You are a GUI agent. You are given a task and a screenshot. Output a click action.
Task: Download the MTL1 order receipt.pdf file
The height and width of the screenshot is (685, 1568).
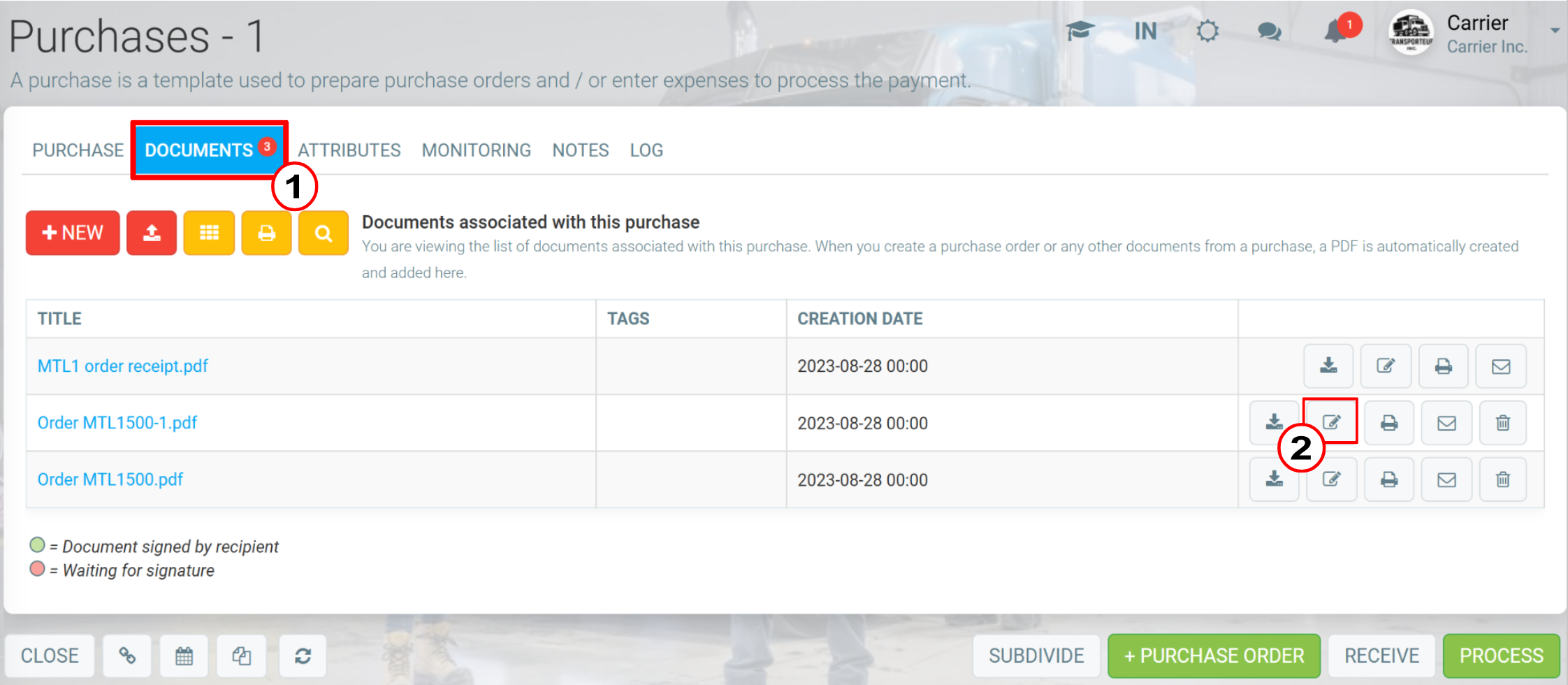click(1328, 366)
